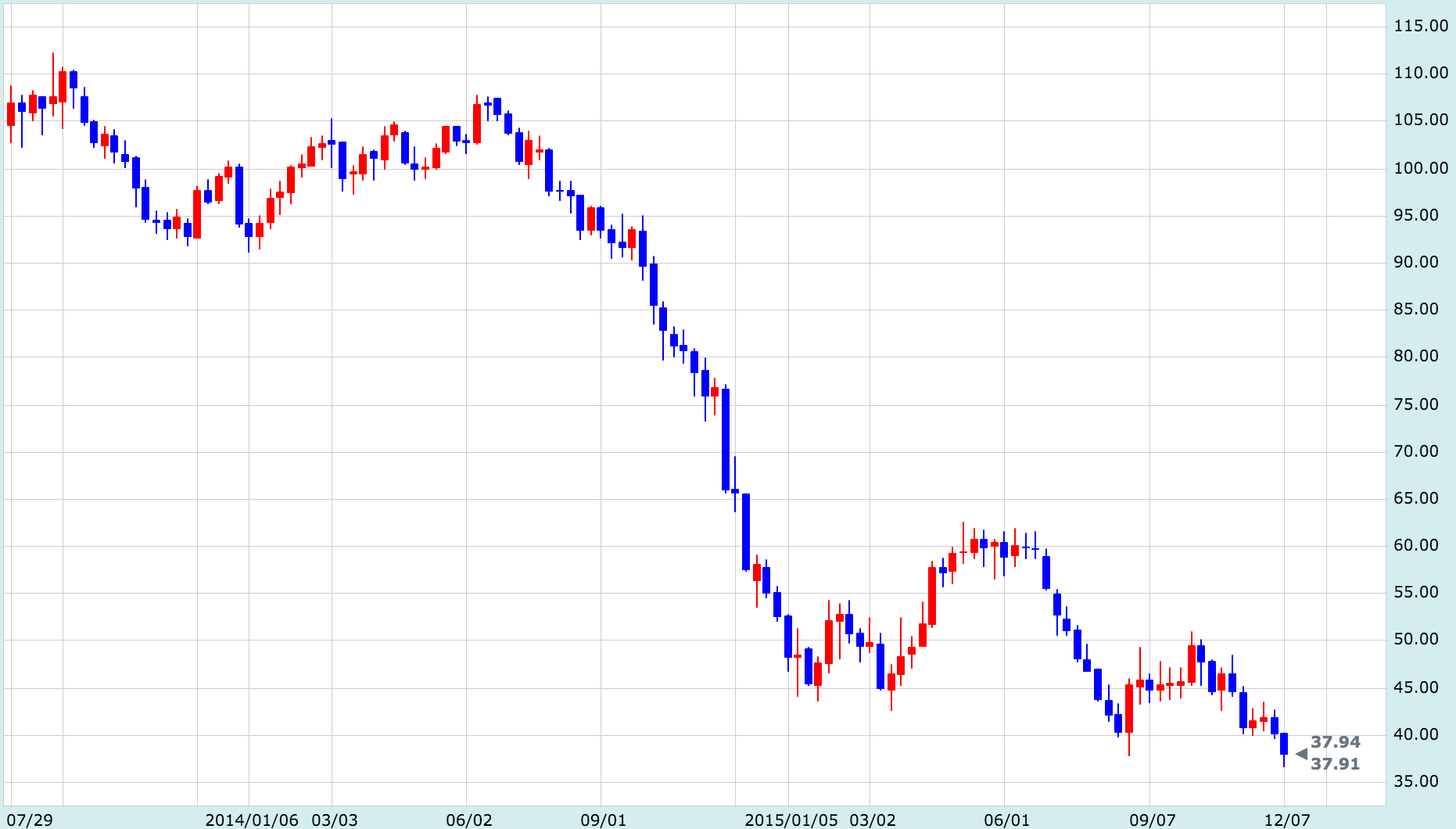Click the 12/07 date on the time axis
This screenshot has width=1456, height=829.
point(1287,820)
